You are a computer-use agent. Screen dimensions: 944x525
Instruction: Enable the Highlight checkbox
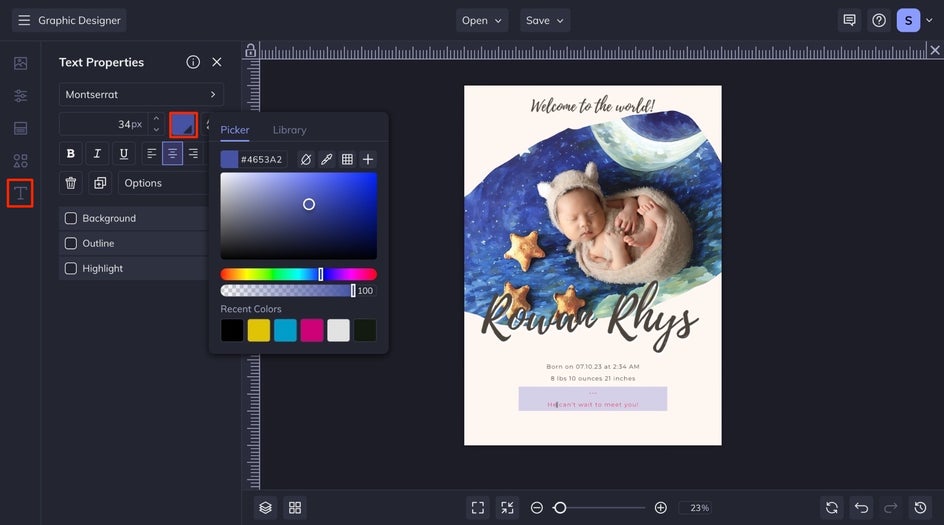70,269
